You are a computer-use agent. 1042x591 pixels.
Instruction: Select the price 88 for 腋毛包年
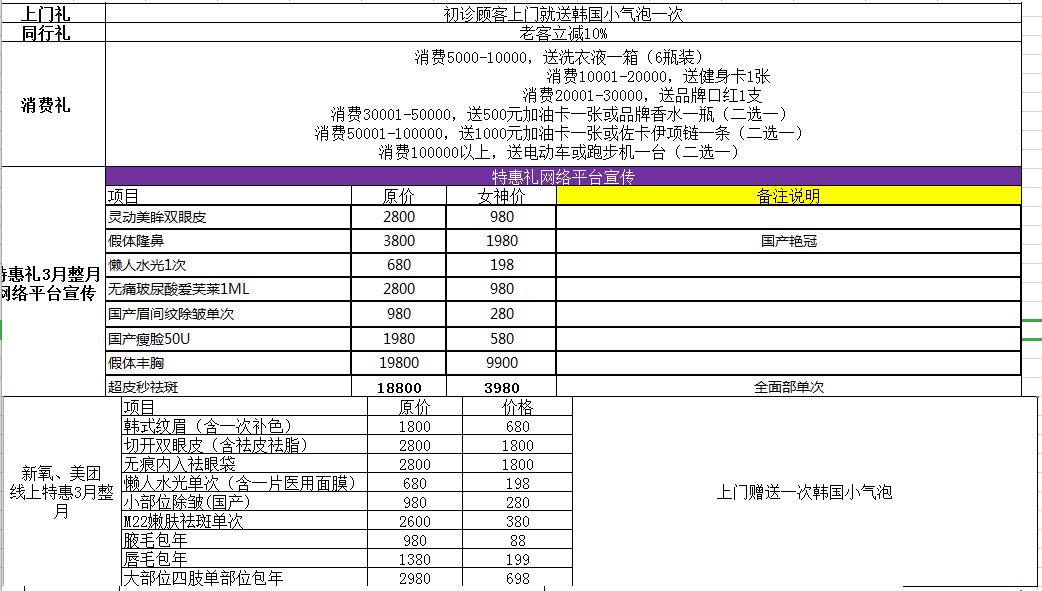517,540
